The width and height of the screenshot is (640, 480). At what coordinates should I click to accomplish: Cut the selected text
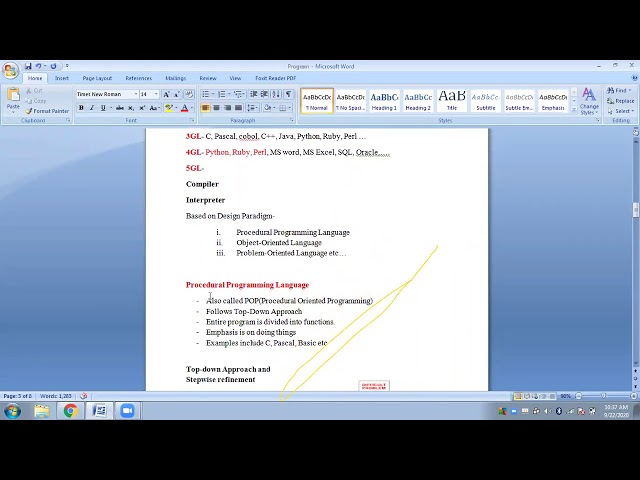click(x=34, y=91)
